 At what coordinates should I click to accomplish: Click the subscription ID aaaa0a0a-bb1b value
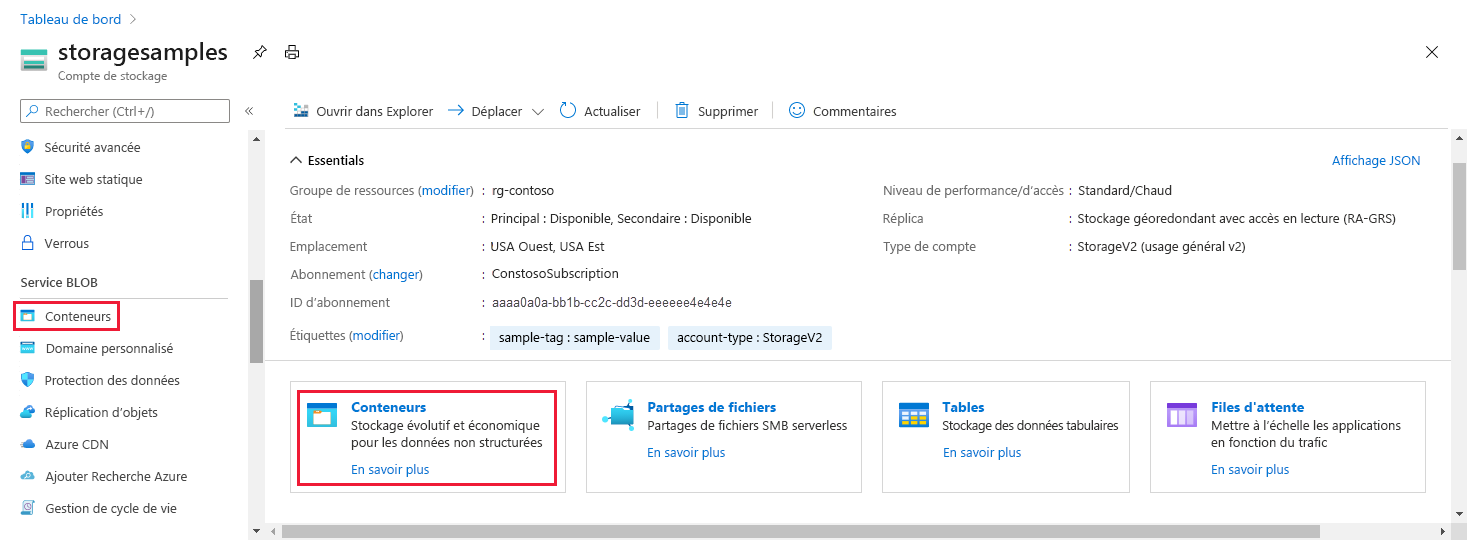pos(611,302)
